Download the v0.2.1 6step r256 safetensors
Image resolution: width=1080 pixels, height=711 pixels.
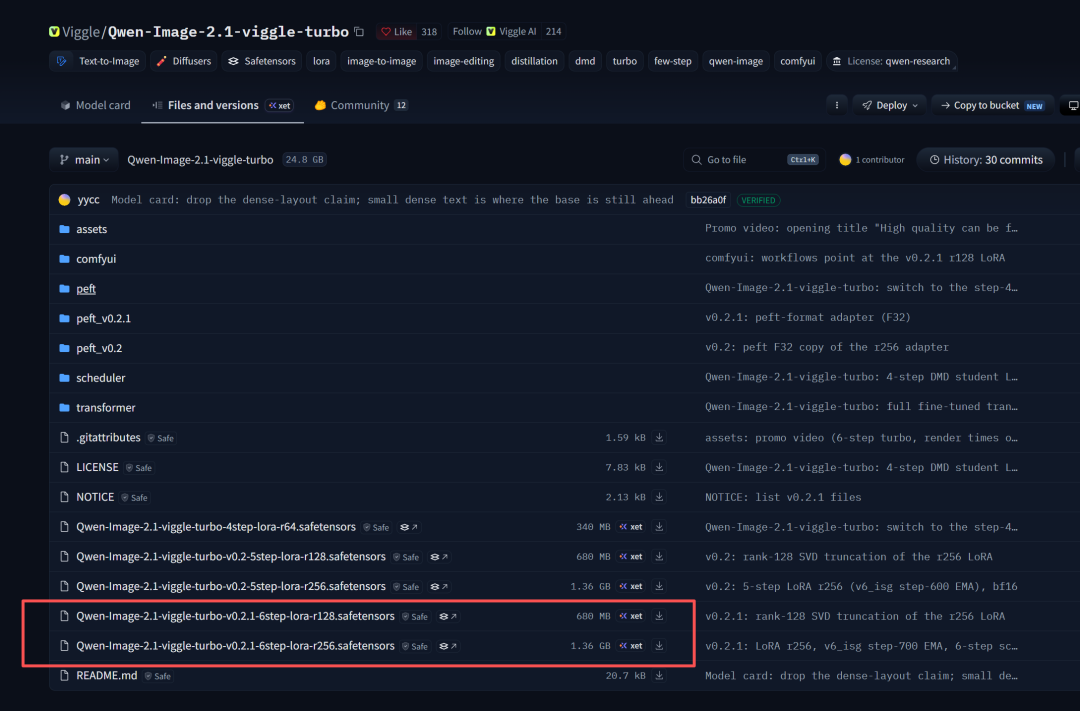tap(659, 646)
